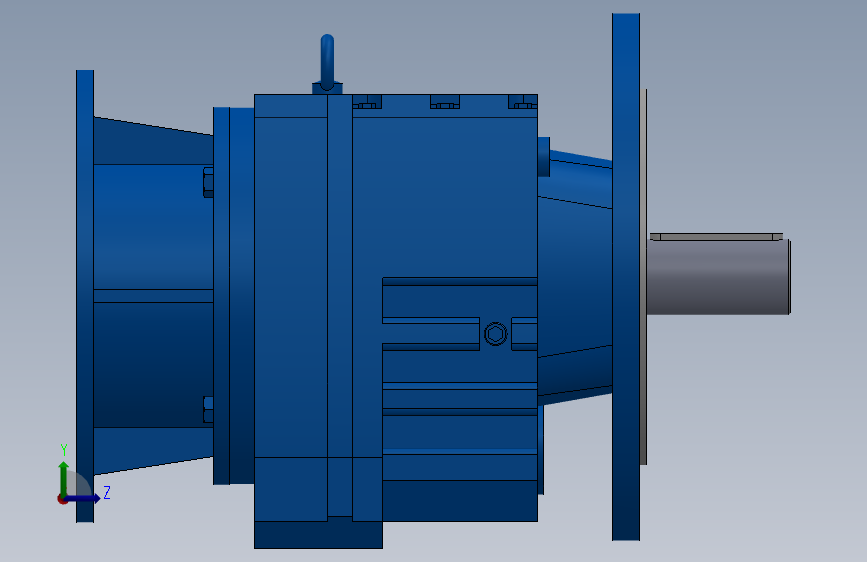Select the conical motor adapter housing
The image size is (867, 562).
153,296
